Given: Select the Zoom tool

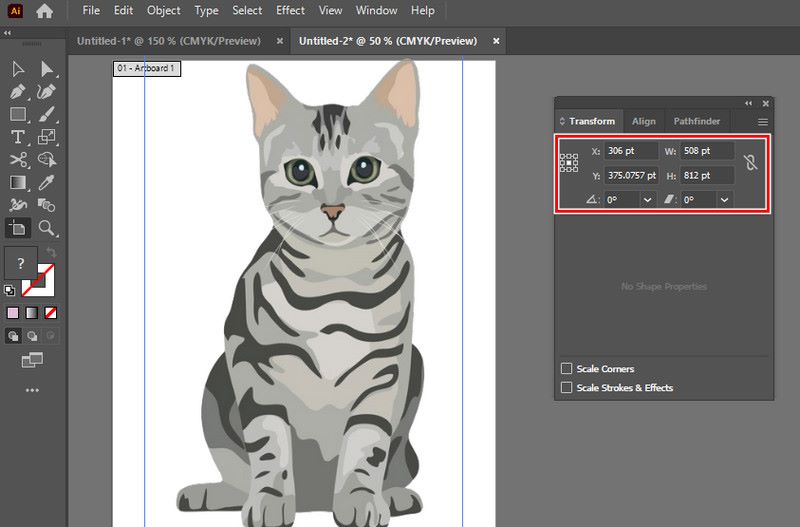Looking at the screenshot, I should point(47,228).
